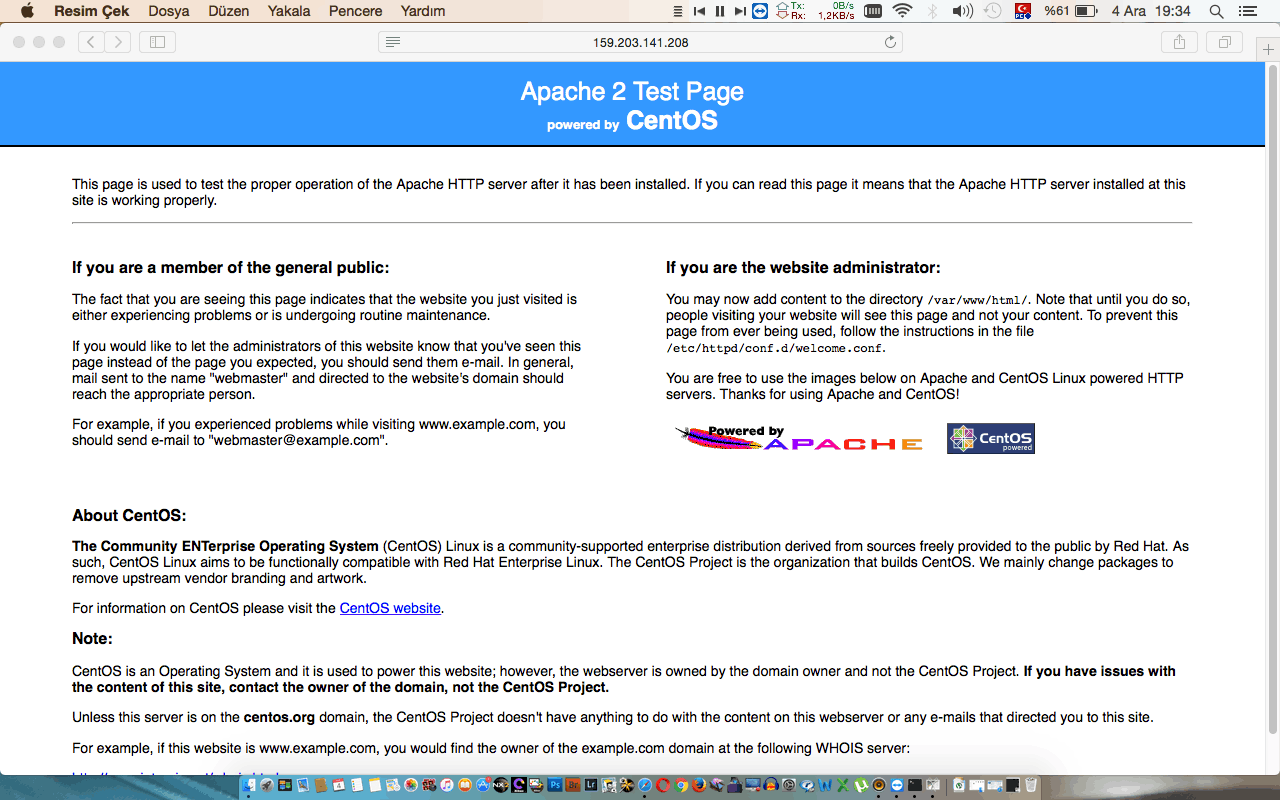Screen dimensions: 1280x800
Task: Open the Apple menu
Action: pyautogui.click(x=27, y=11)
